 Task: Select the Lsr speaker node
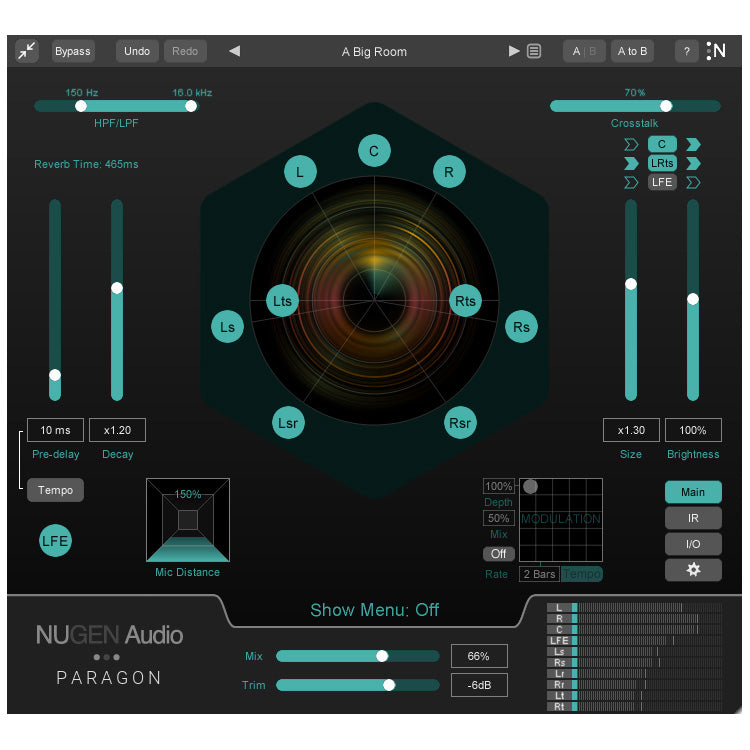(x=288, y=423)
